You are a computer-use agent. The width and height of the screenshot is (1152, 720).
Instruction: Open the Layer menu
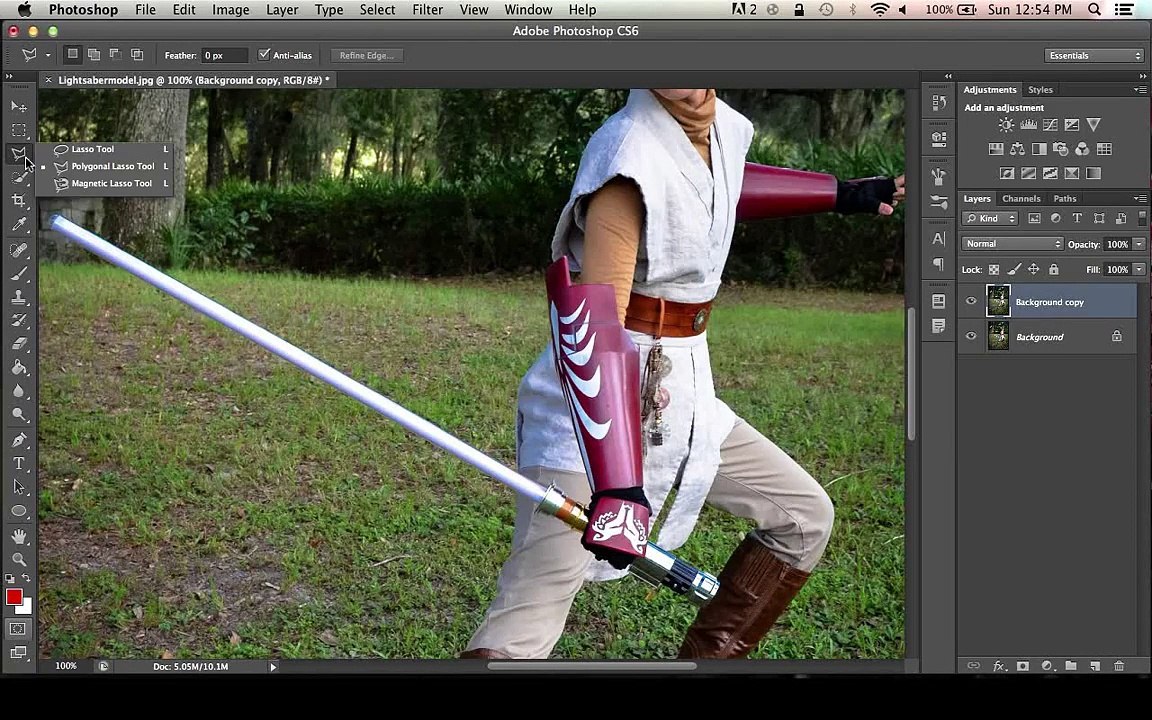pos(282,10)
